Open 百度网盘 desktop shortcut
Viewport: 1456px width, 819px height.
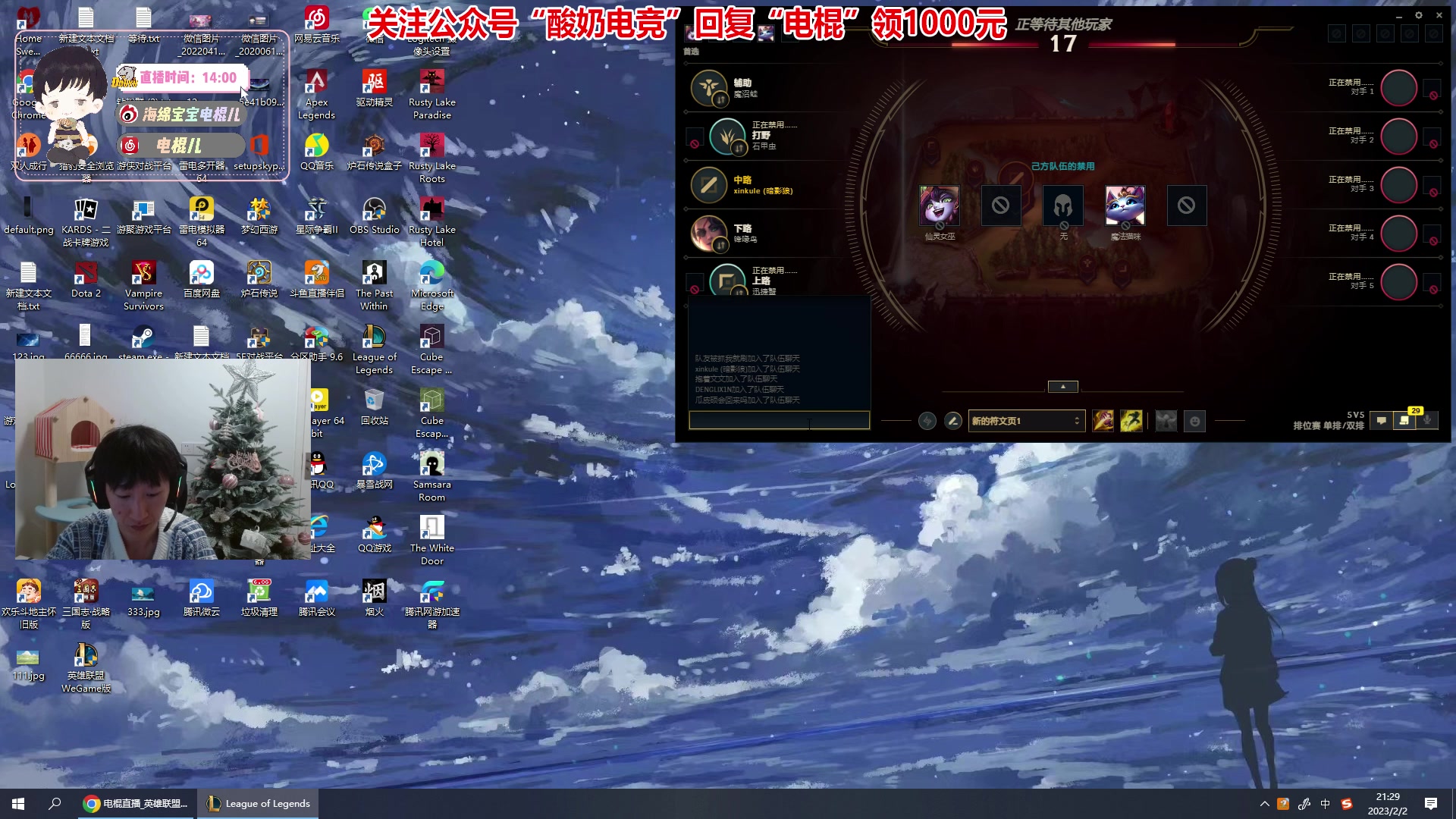(202, 279)
